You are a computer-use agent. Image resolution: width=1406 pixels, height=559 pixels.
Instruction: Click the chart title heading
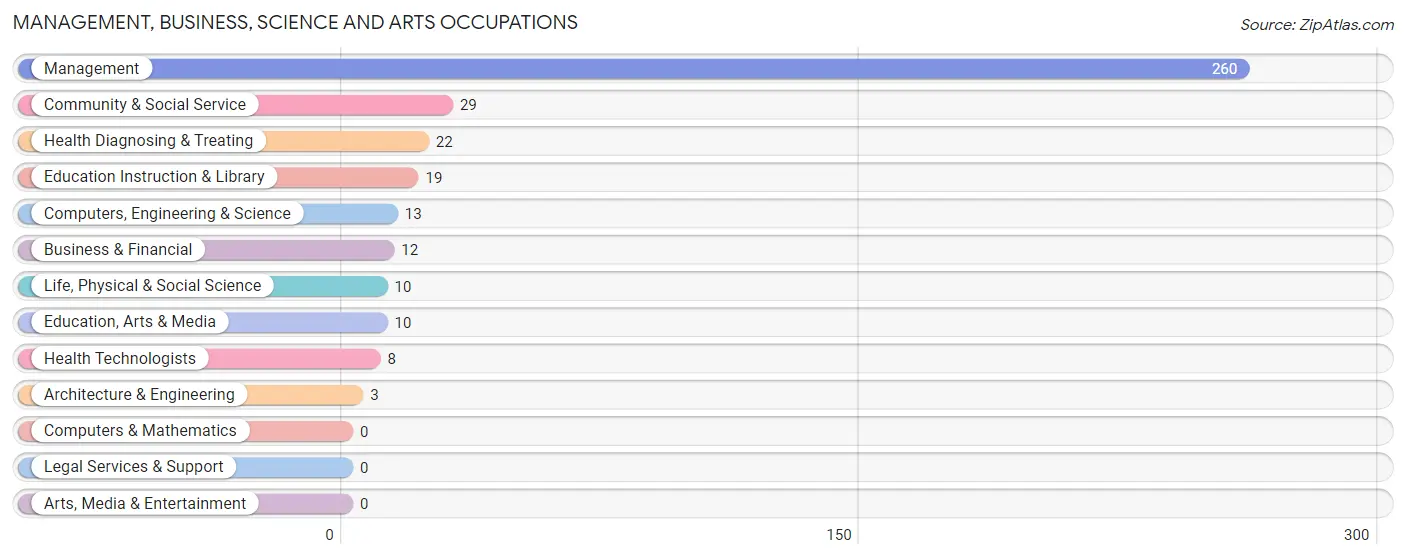[295, 22]
